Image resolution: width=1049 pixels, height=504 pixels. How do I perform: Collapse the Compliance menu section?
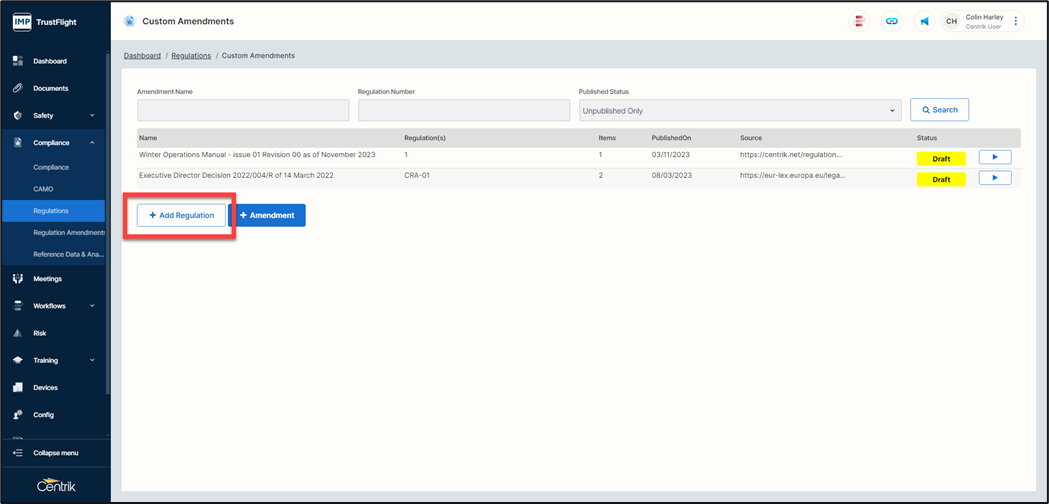pos(92,143)
